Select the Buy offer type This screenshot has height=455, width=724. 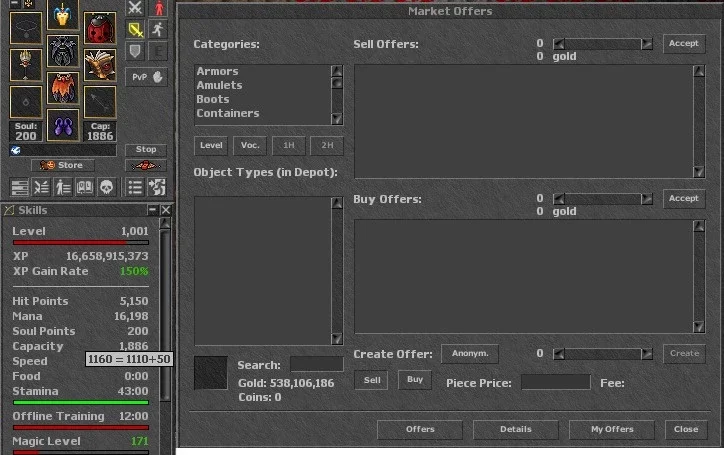415,380
